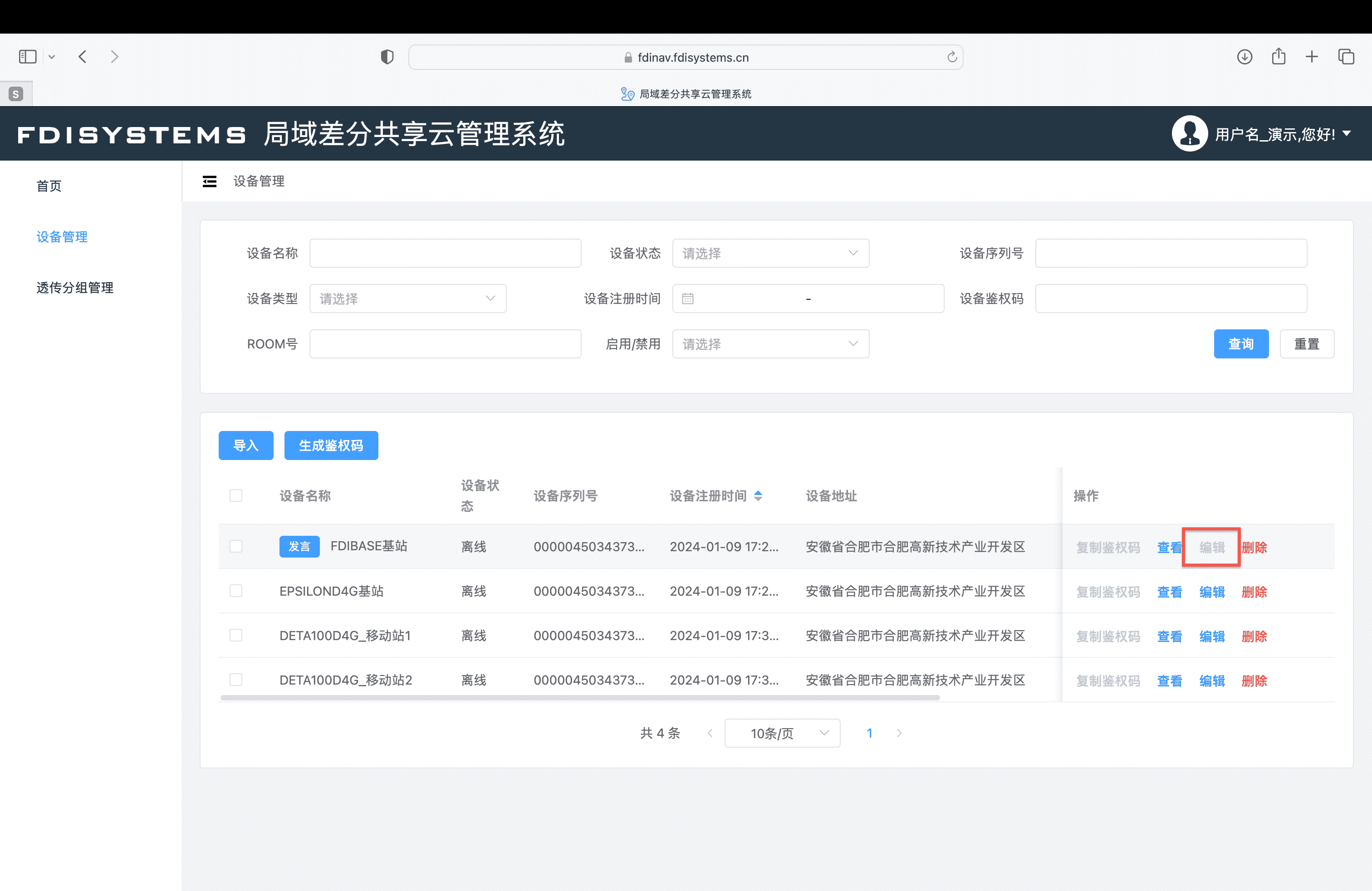Go to 首页 in the sidebar

[49, 186]
